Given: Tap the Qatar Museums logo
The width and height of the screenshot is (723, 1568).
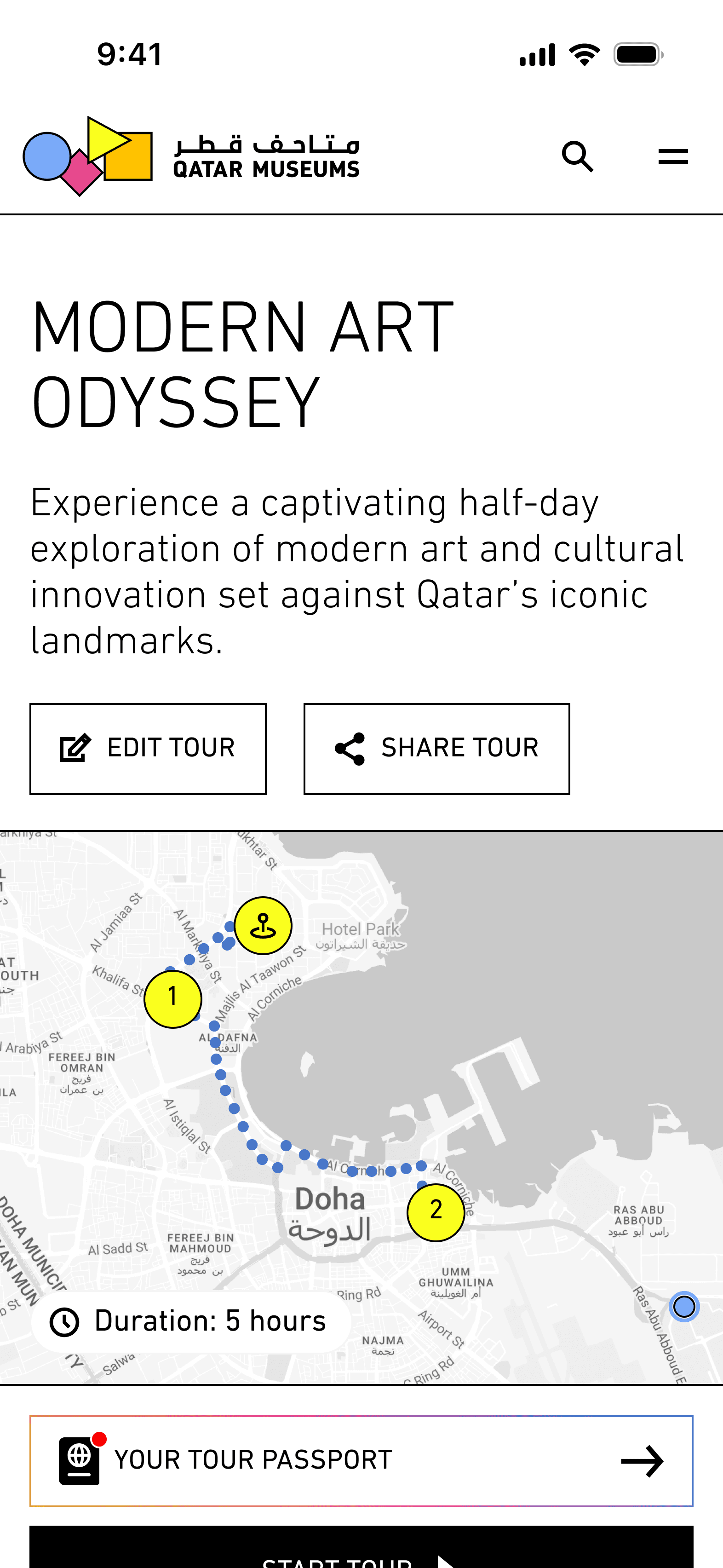Looking at the screenshot, I should [x=191, y=156].
